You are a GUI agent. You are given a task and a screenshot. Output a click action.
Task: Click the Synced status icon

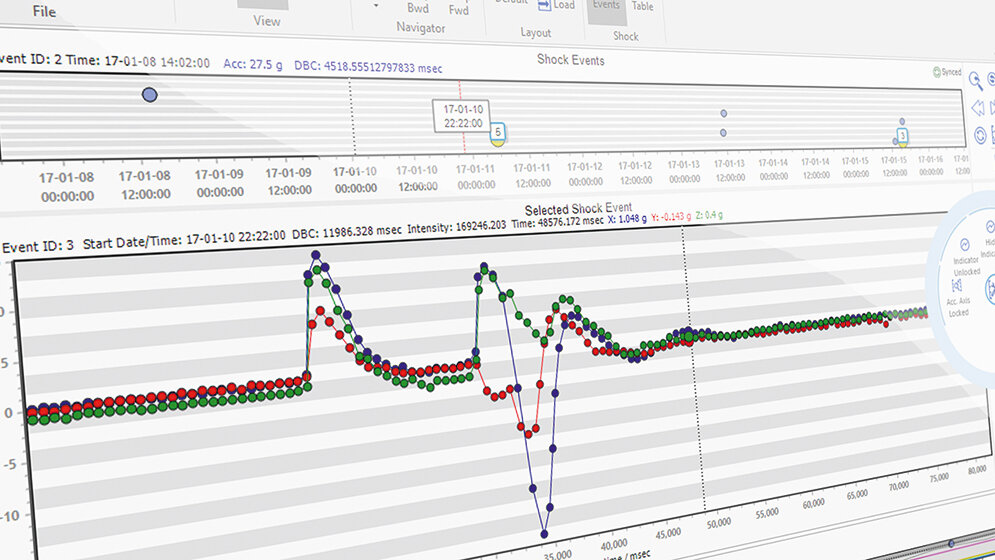[937, 72]
